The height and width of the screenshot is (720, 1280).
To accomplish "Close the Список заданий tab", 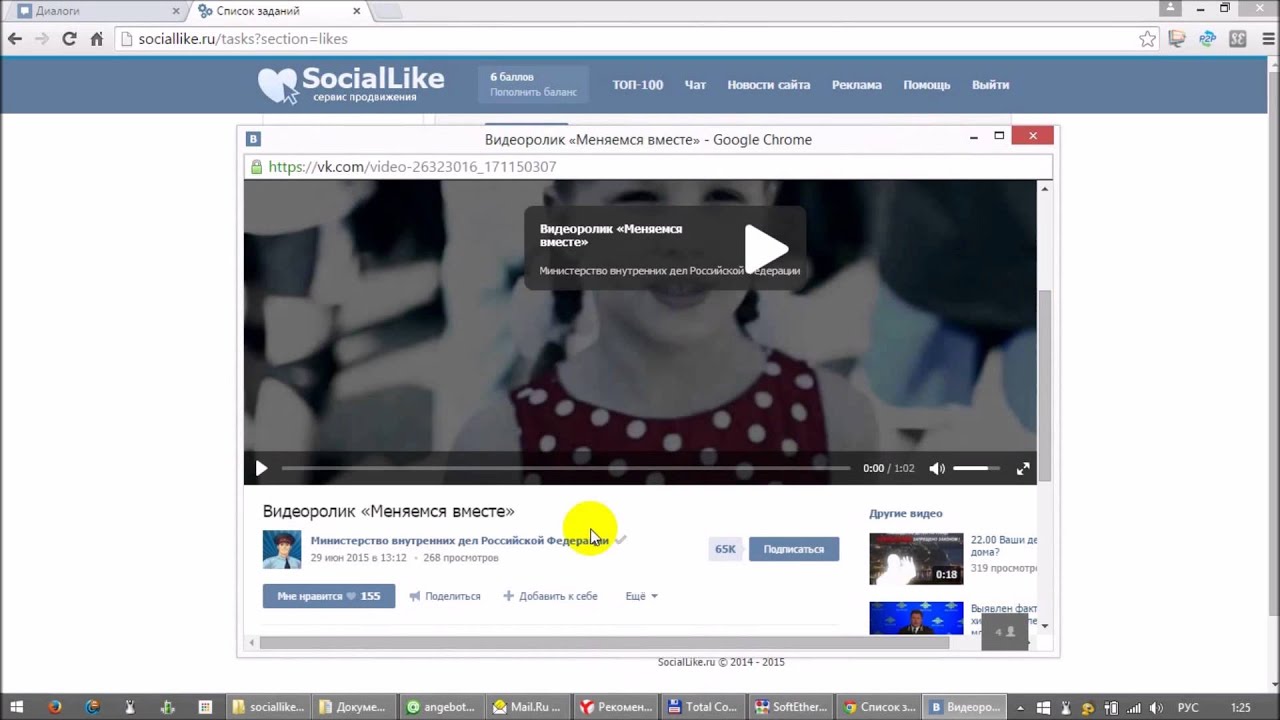I will point(357,11).
